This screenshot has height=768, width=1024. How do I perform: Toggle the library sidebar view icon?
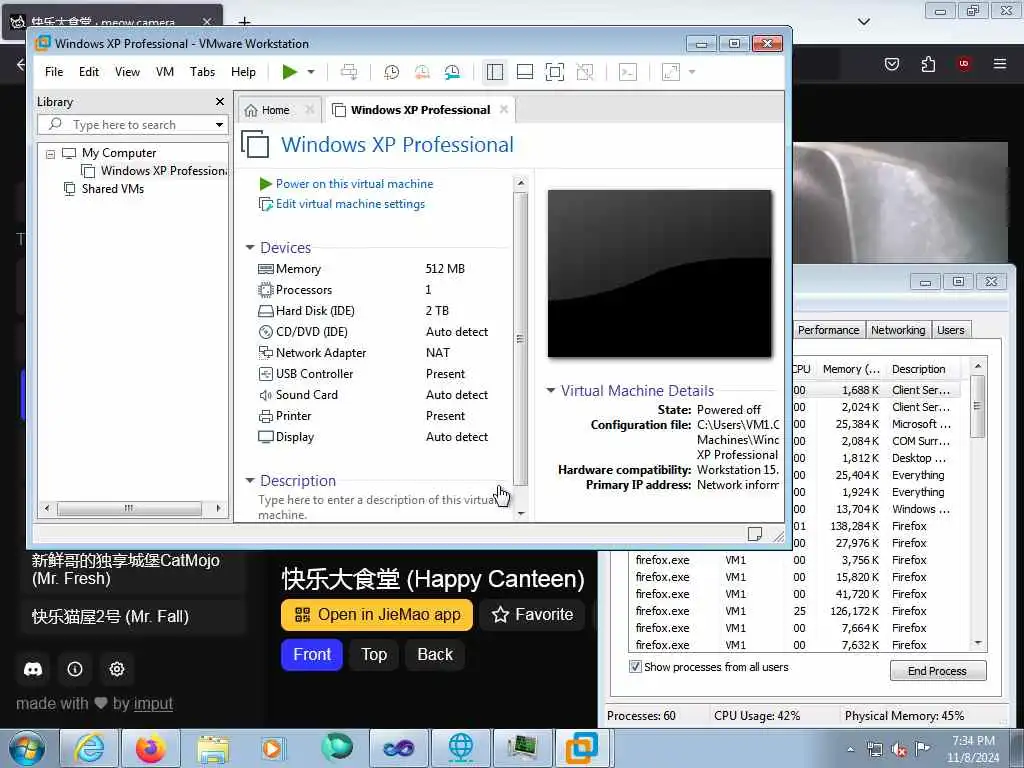pyautogui.click(x=495, y=72)
